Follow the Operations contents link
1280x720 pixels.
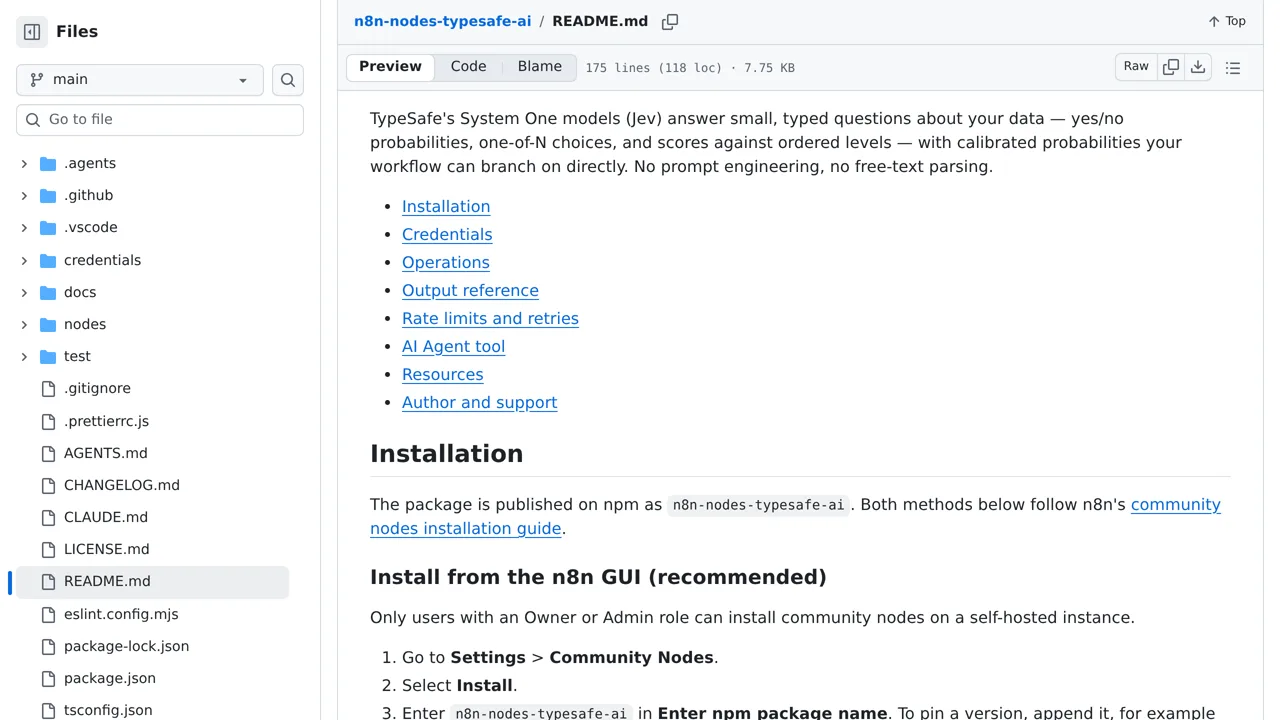click(x=446, y=262)
